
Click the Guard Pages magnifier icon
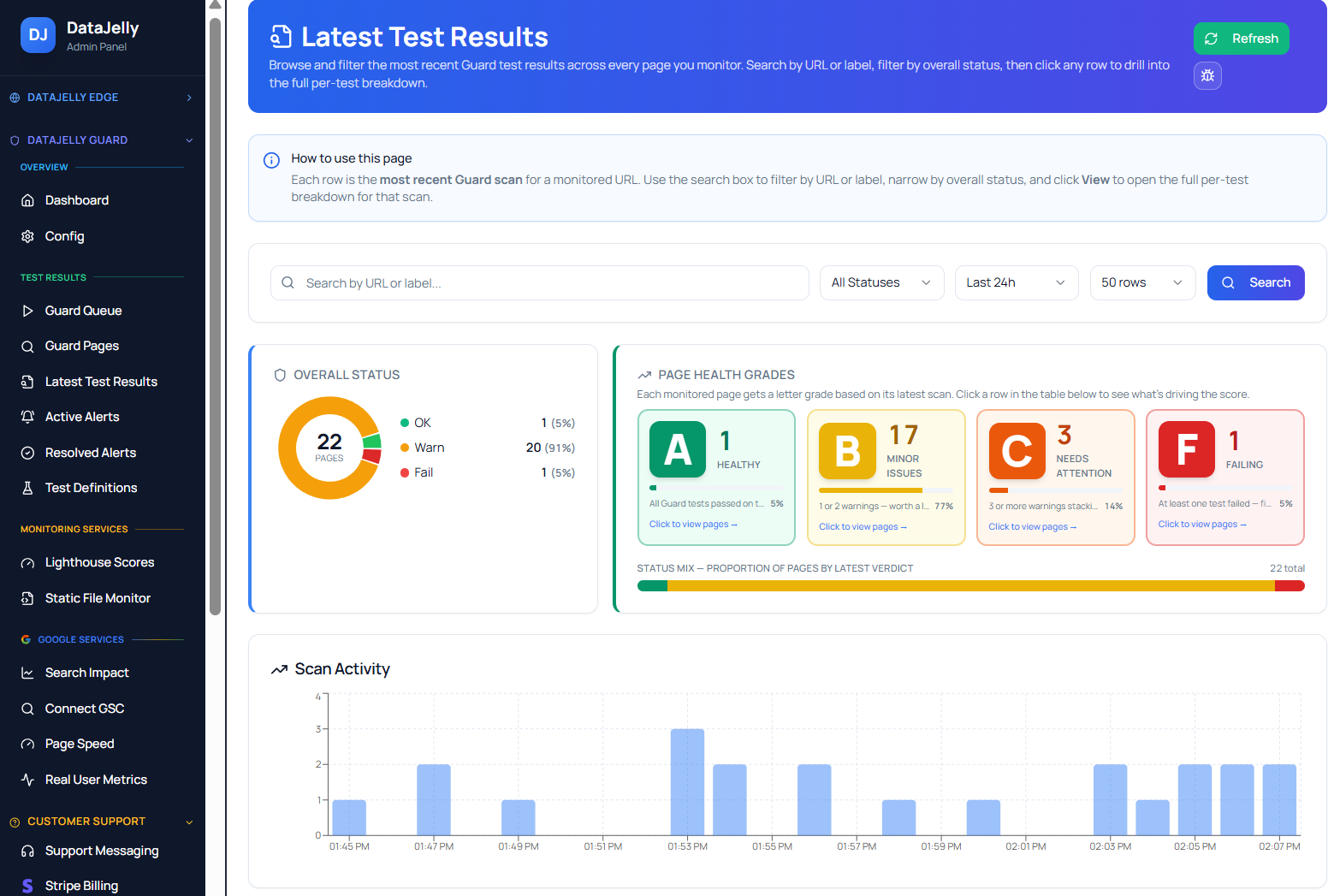(27, 347)
